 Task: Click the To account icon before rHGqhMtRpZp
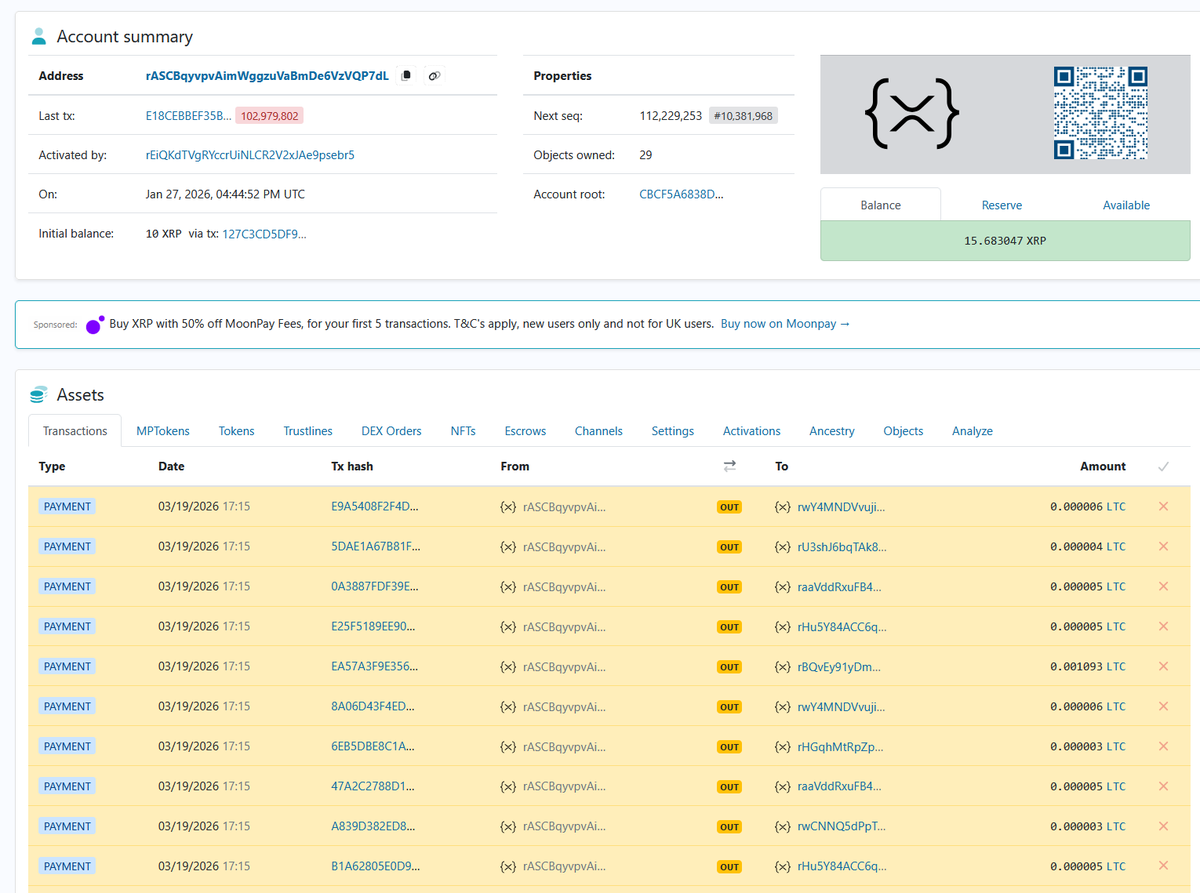click(x=783, y=747)
